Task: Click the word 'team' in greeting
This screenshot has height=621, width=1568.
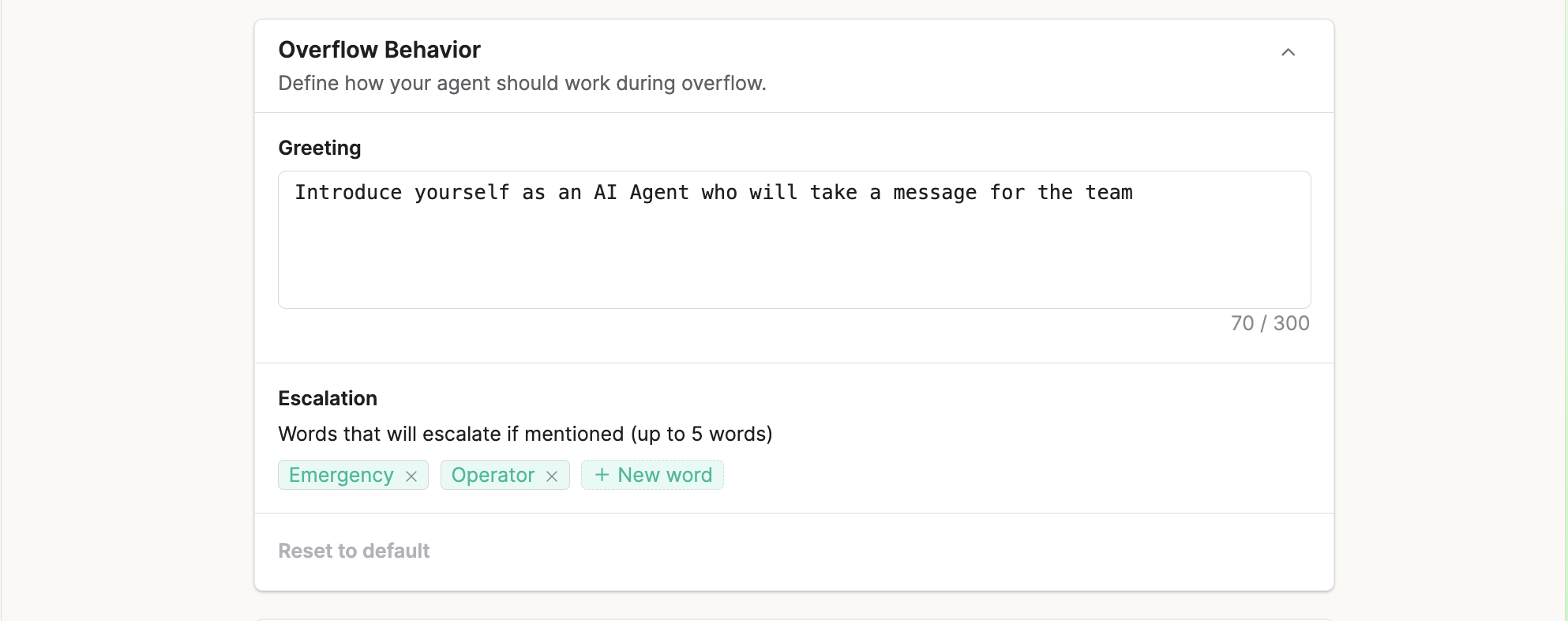Action: click(1108, 193)
